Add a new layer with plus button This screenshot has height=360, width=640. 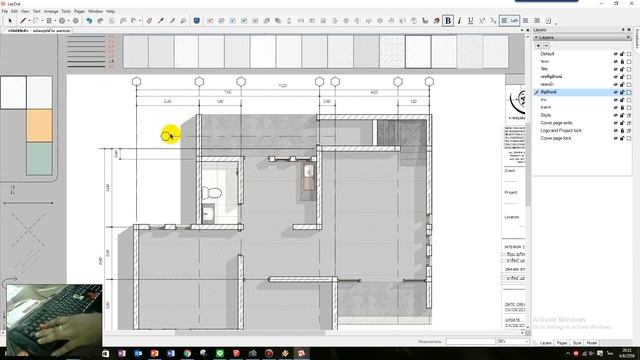click(538, 46)
